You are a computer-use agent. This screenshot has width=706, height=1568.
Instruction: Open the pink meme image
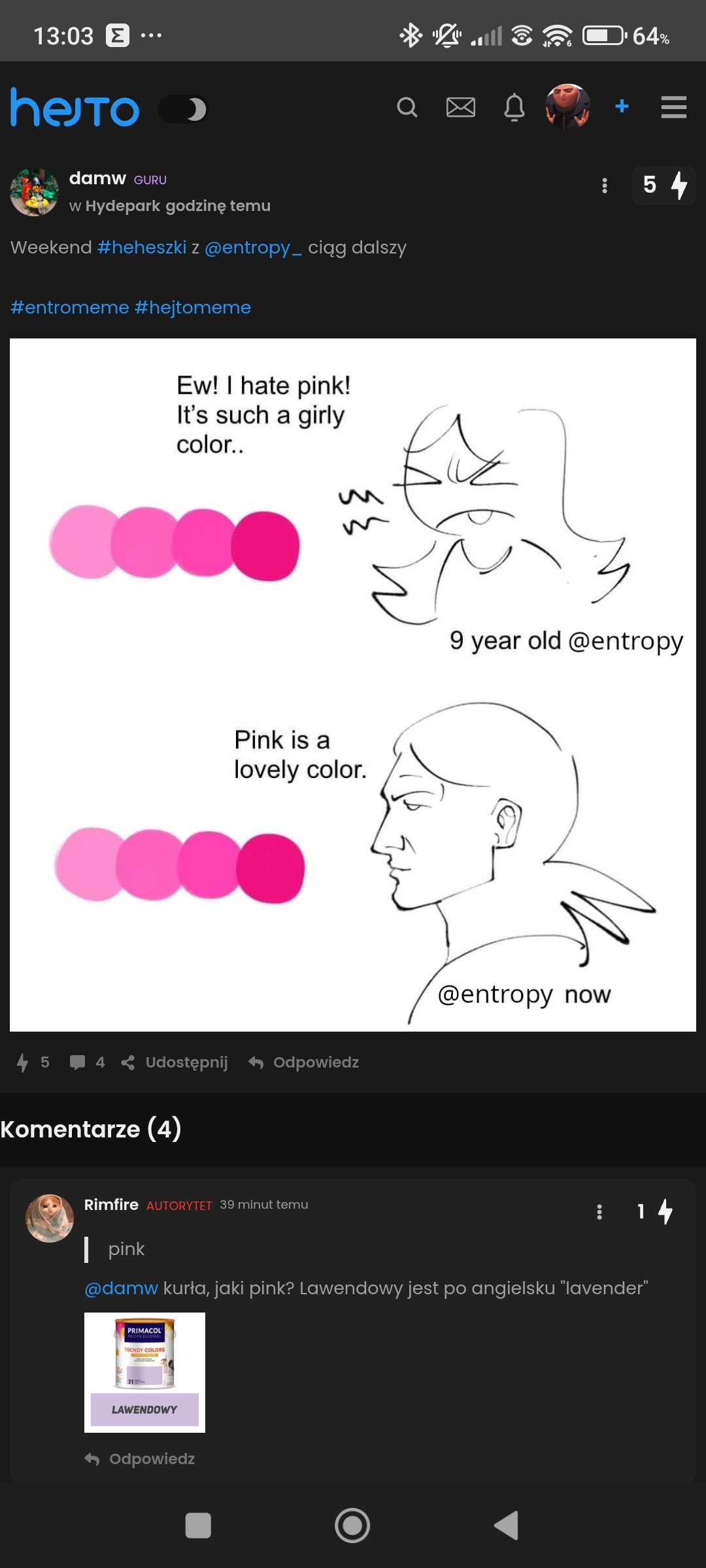[x=353, y=685]
